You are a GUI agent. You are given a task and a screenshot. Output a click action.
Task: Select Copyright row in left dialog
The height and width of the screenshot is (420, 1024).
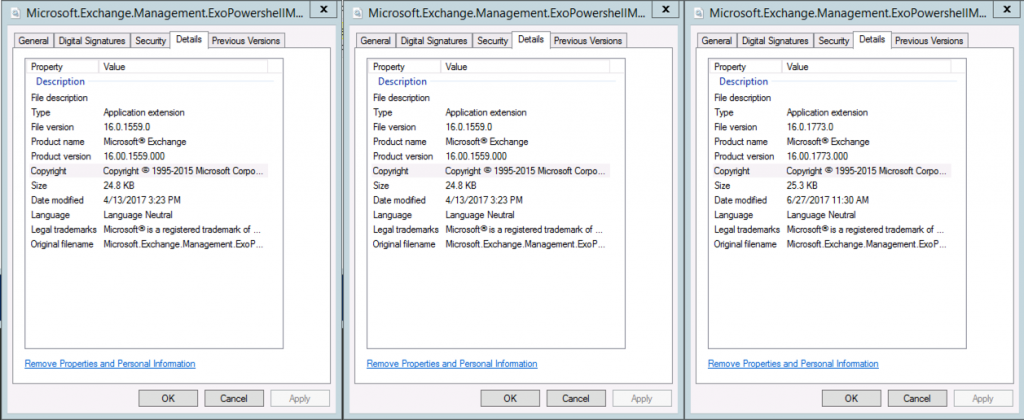(x=147, y=170)
